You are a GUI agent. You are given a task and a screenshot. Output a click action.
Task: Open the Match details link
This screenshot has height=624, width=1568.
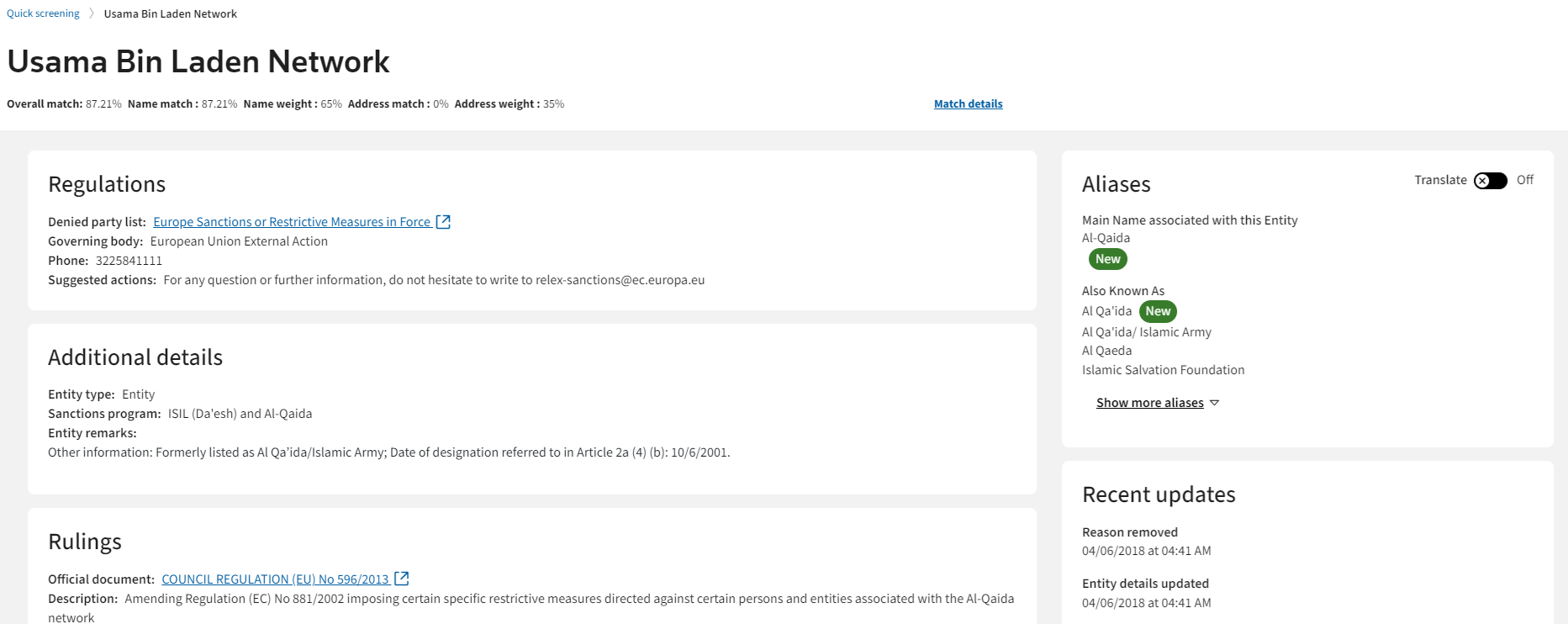point(968,104)
